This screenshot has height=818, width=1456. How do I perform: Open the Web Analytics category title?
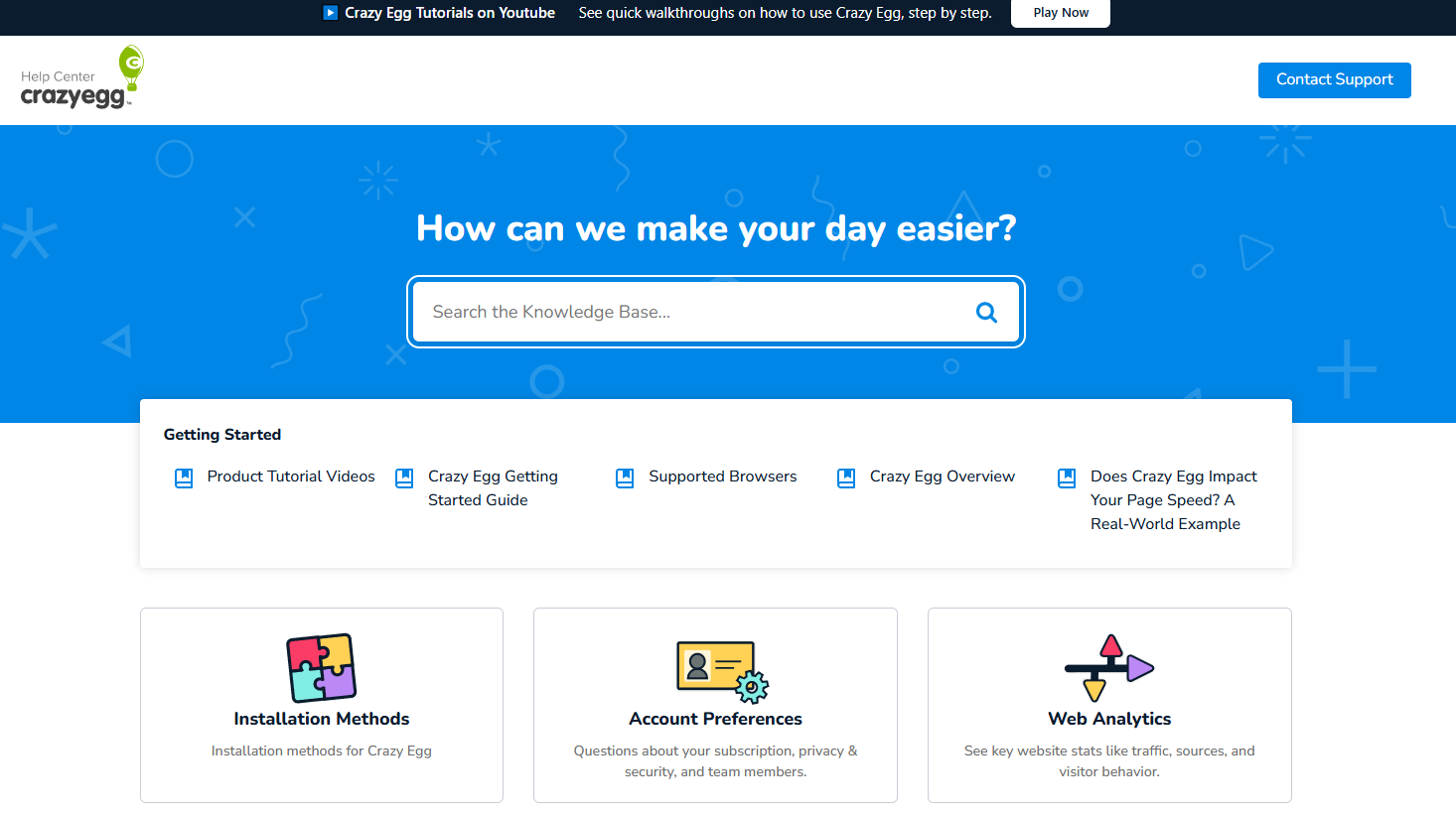1109,719
